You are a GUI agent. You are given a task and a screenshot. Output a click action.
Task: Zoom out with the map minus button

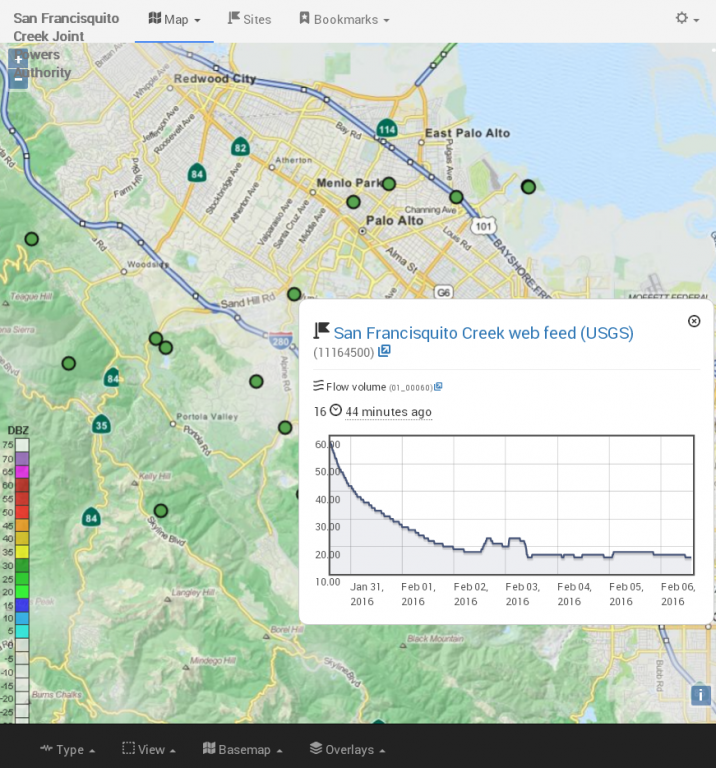pos(18,80)
